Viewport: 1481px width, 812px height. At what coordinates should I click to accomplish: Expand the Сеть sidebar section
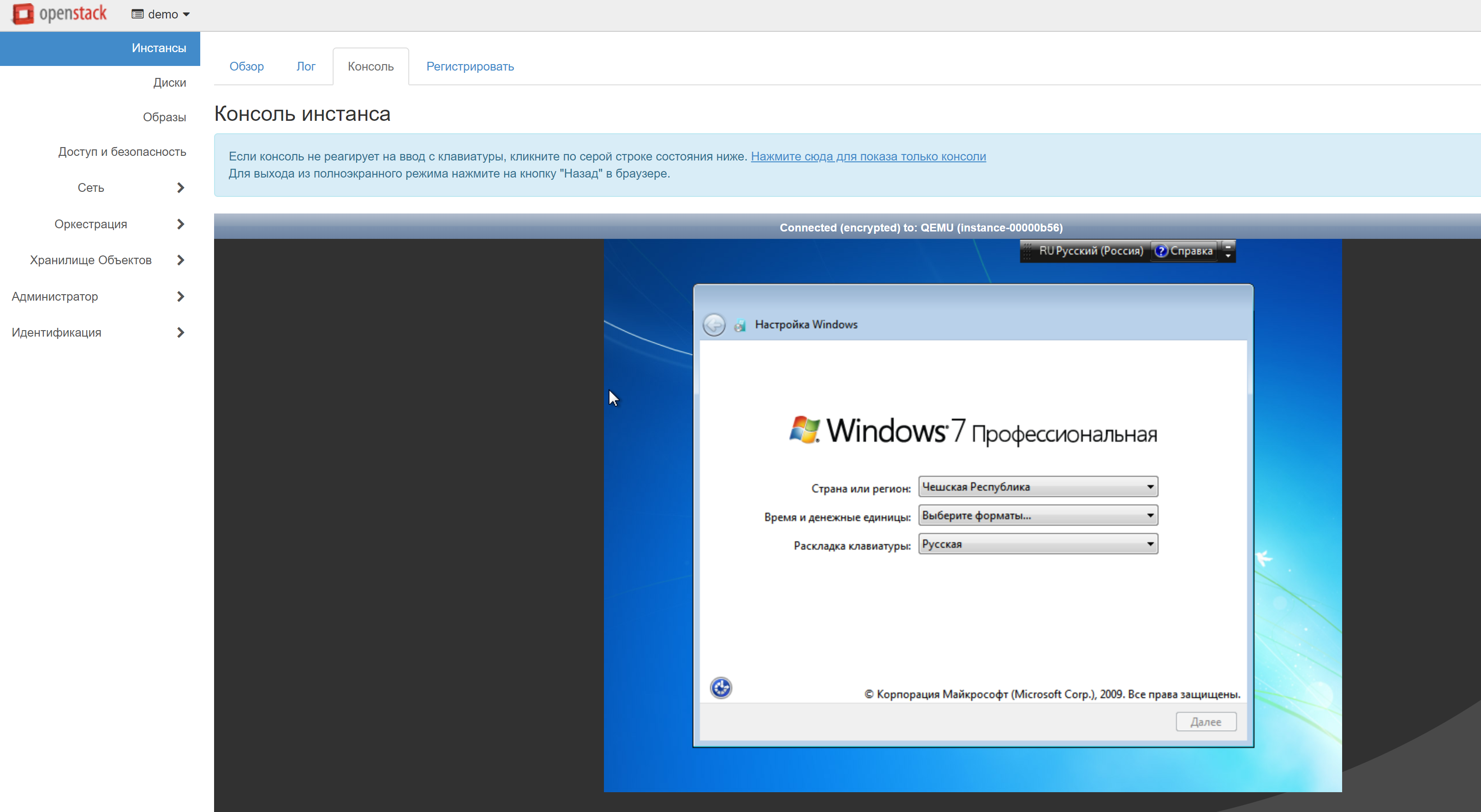pyautogui.click(x=100, y=188)
